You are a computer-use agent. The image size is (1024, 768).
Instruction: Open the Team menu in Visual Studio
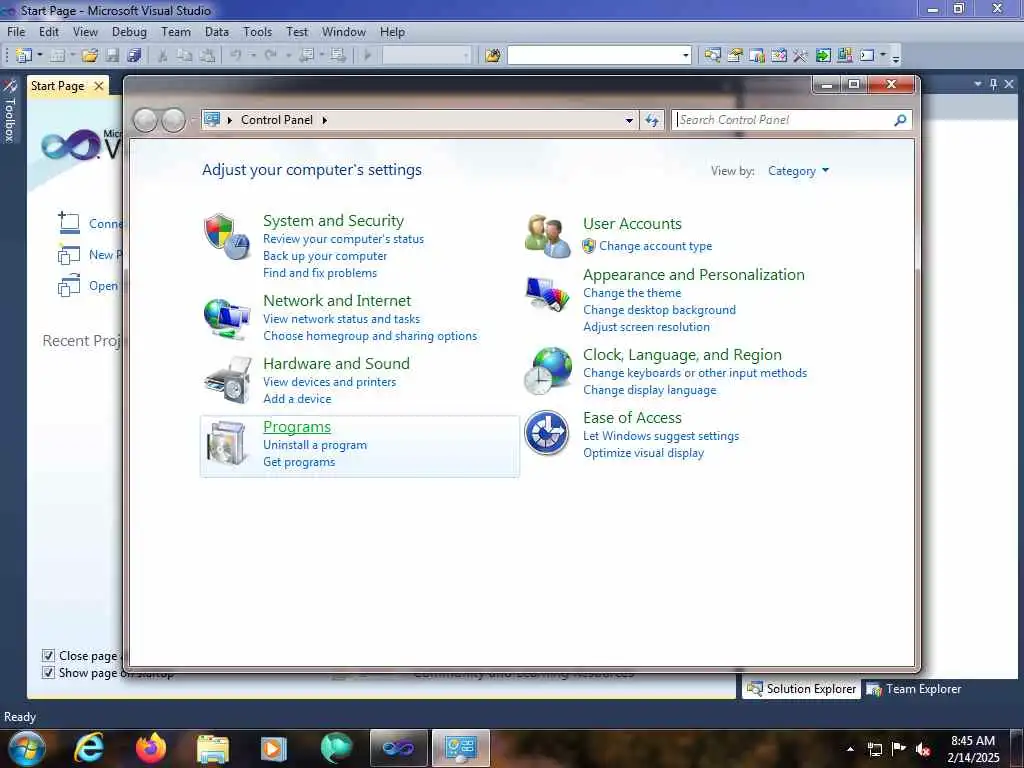pyautogui.click(x=176, y=32)
